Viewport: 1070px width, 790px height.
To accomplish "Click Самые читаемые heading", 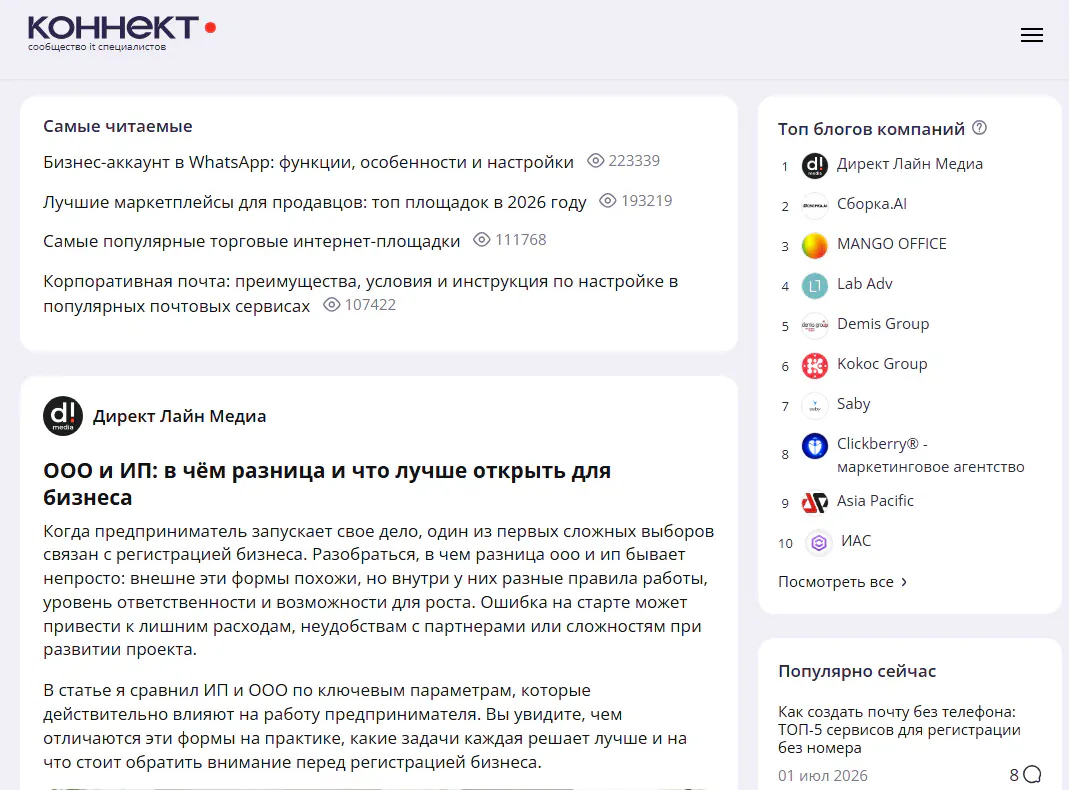I will 117,126.
